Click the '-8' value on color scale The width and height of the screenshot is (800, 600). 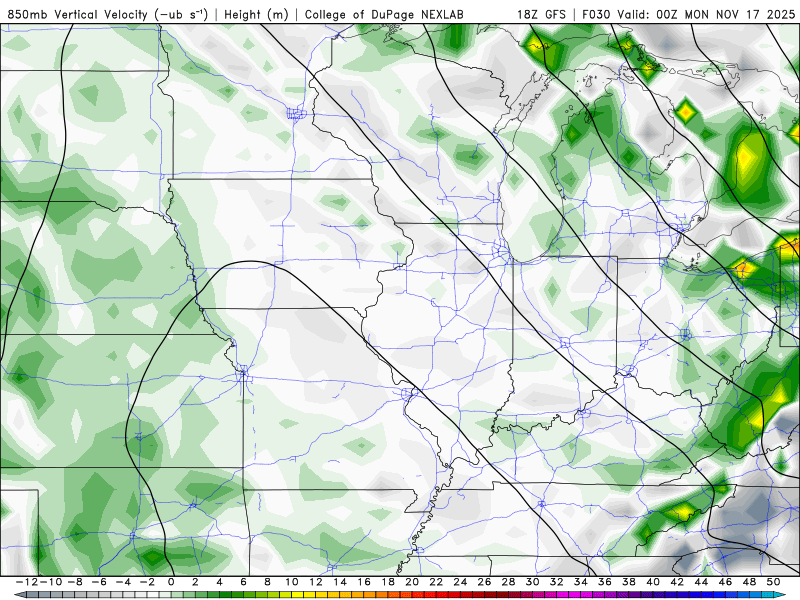[75, 582]
